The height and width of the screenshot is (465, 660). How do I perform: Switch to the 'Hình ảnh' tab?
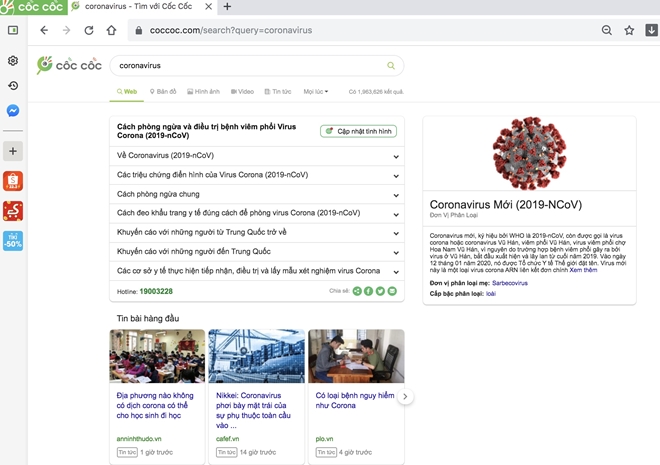click(204, 91)
